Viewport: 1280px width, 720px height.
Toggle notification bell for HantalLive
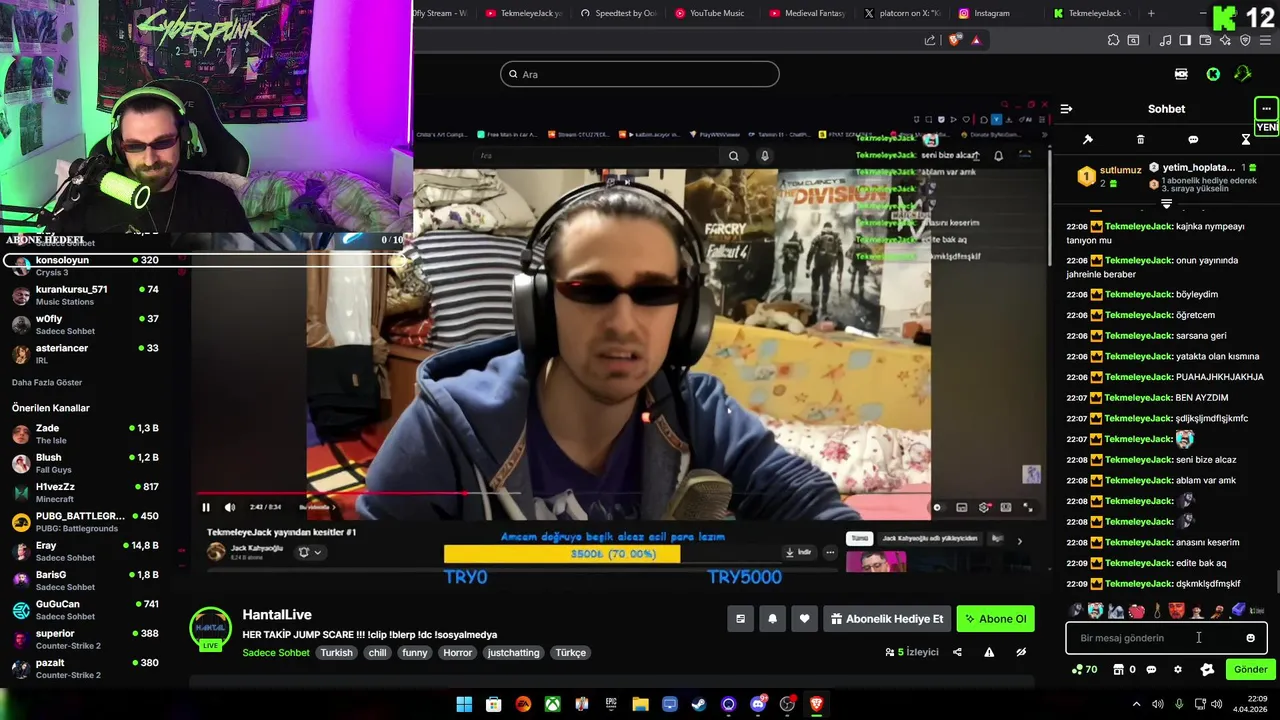[x=772, y=619]
